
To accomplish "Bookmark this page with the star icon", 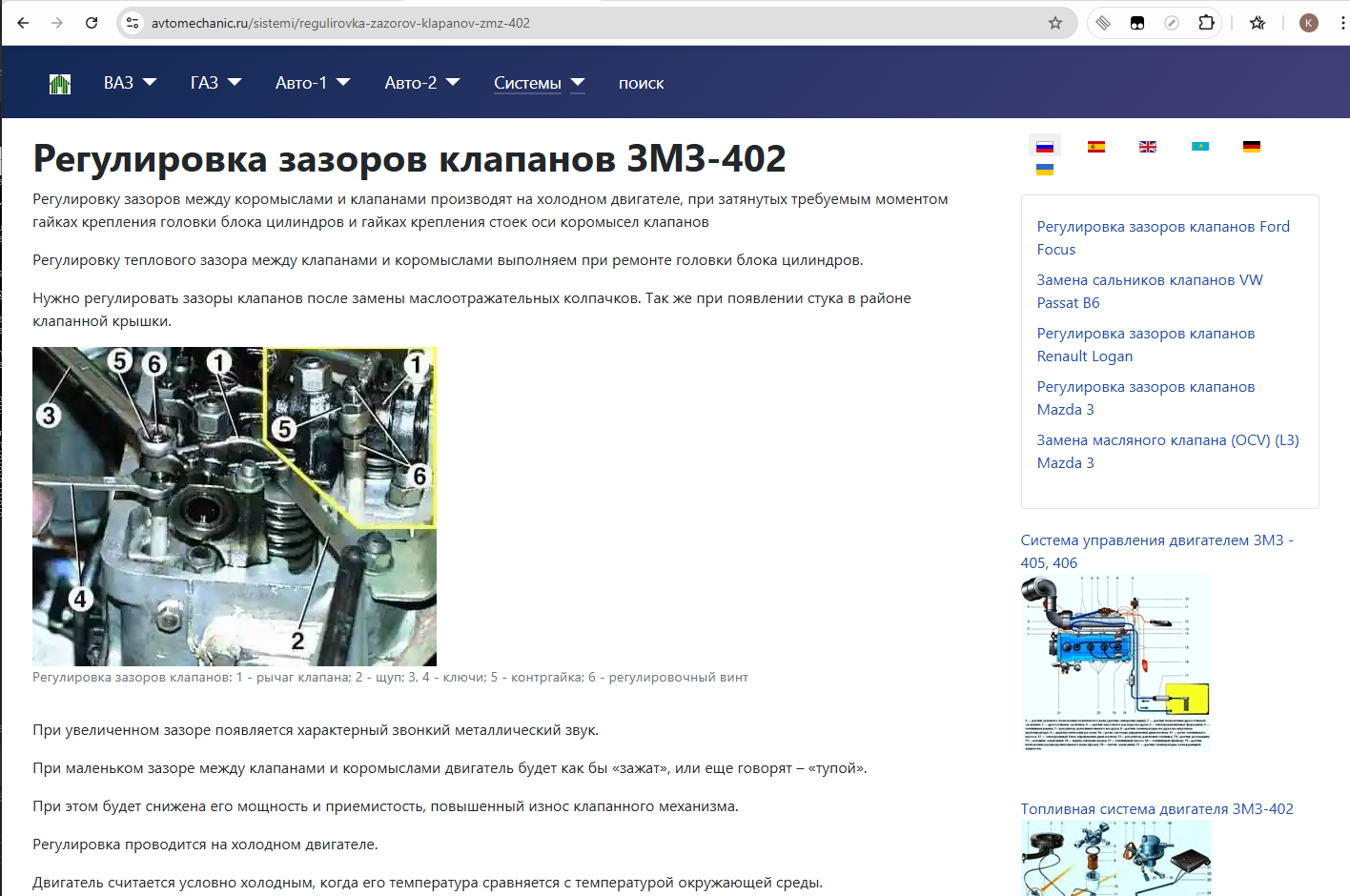I will point(1055,23).
